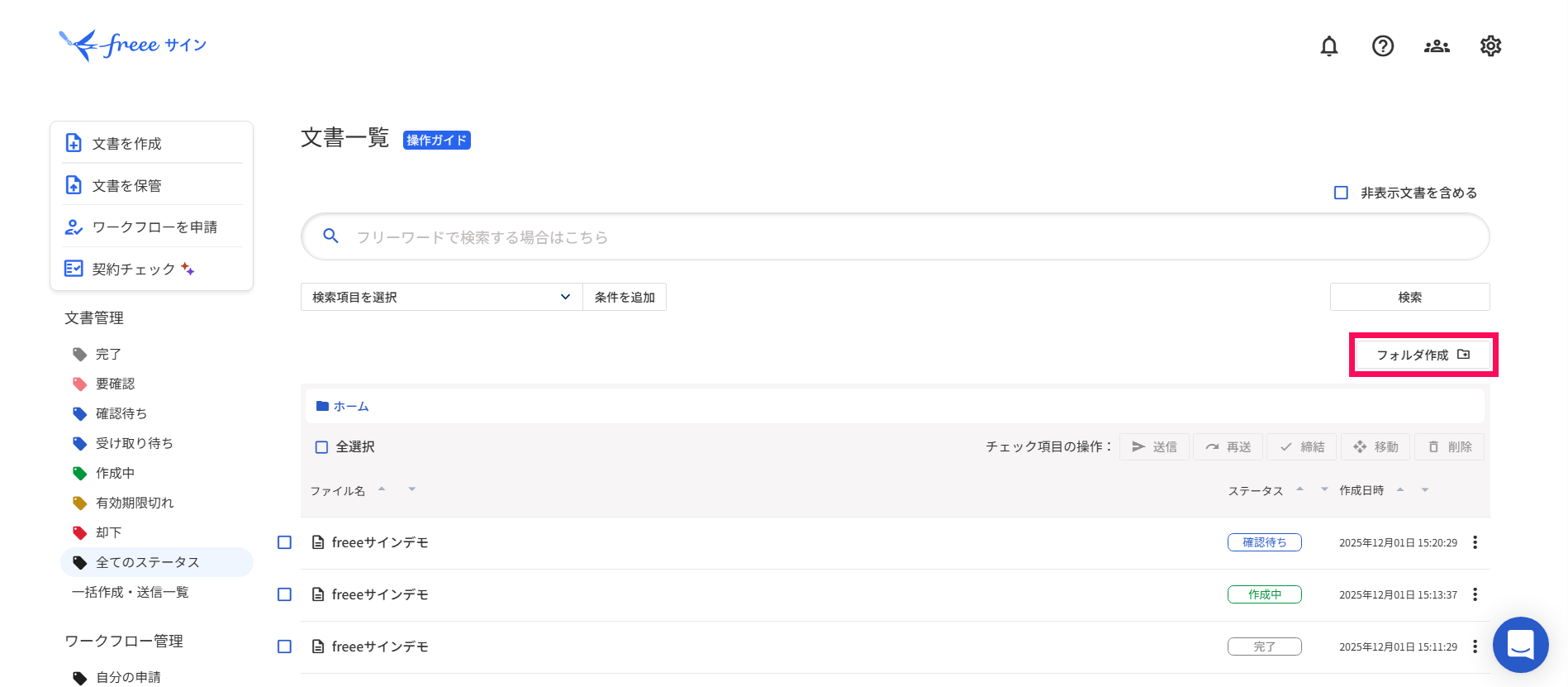Click the 送信 action button

[x=1154, y=446]
